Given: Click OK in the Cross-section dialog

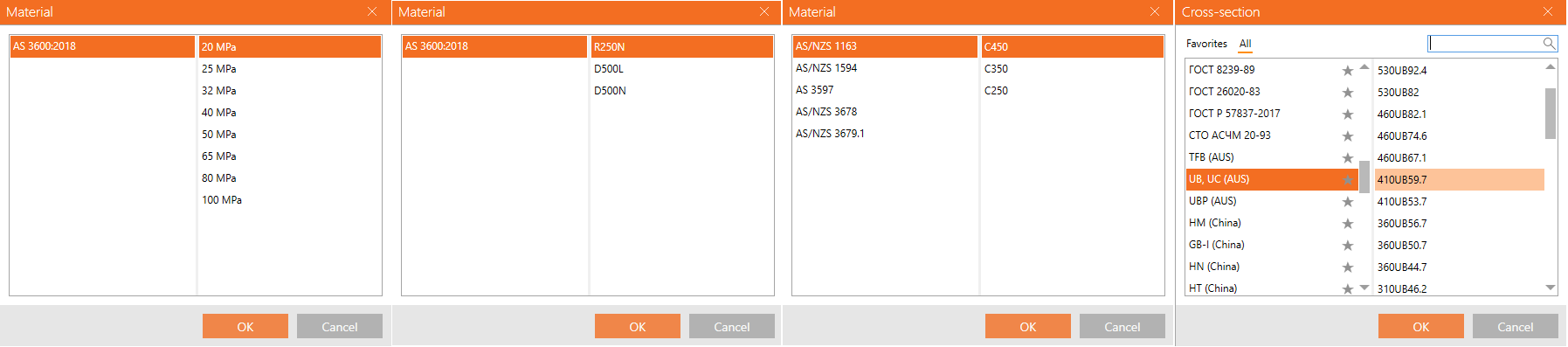Looking at the screenshot, I should (x=1420, y=326).
